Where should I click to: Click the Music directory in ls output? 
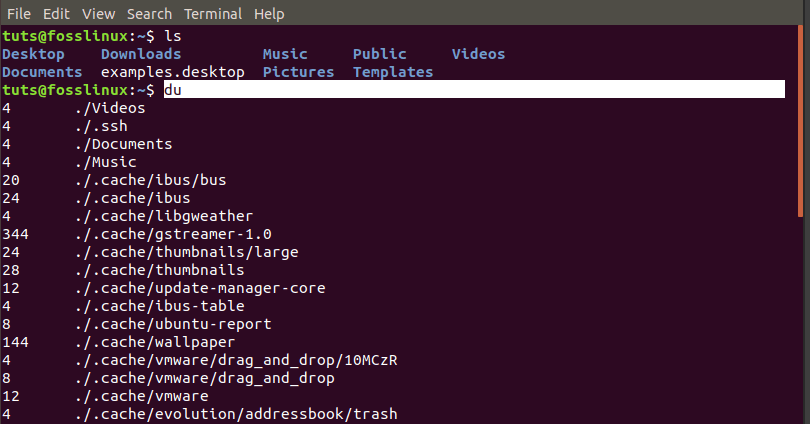click(x=285, y=54)
